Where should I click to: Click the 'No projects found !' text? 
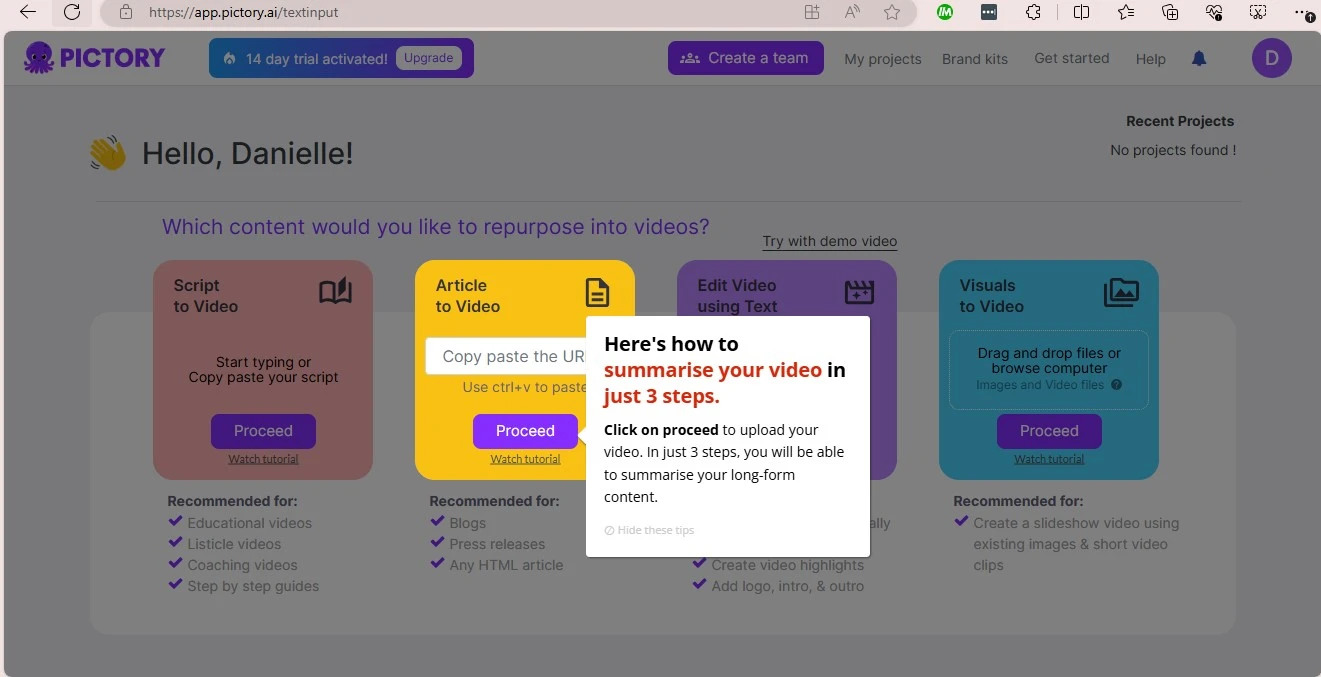(x=1173, y=150)
